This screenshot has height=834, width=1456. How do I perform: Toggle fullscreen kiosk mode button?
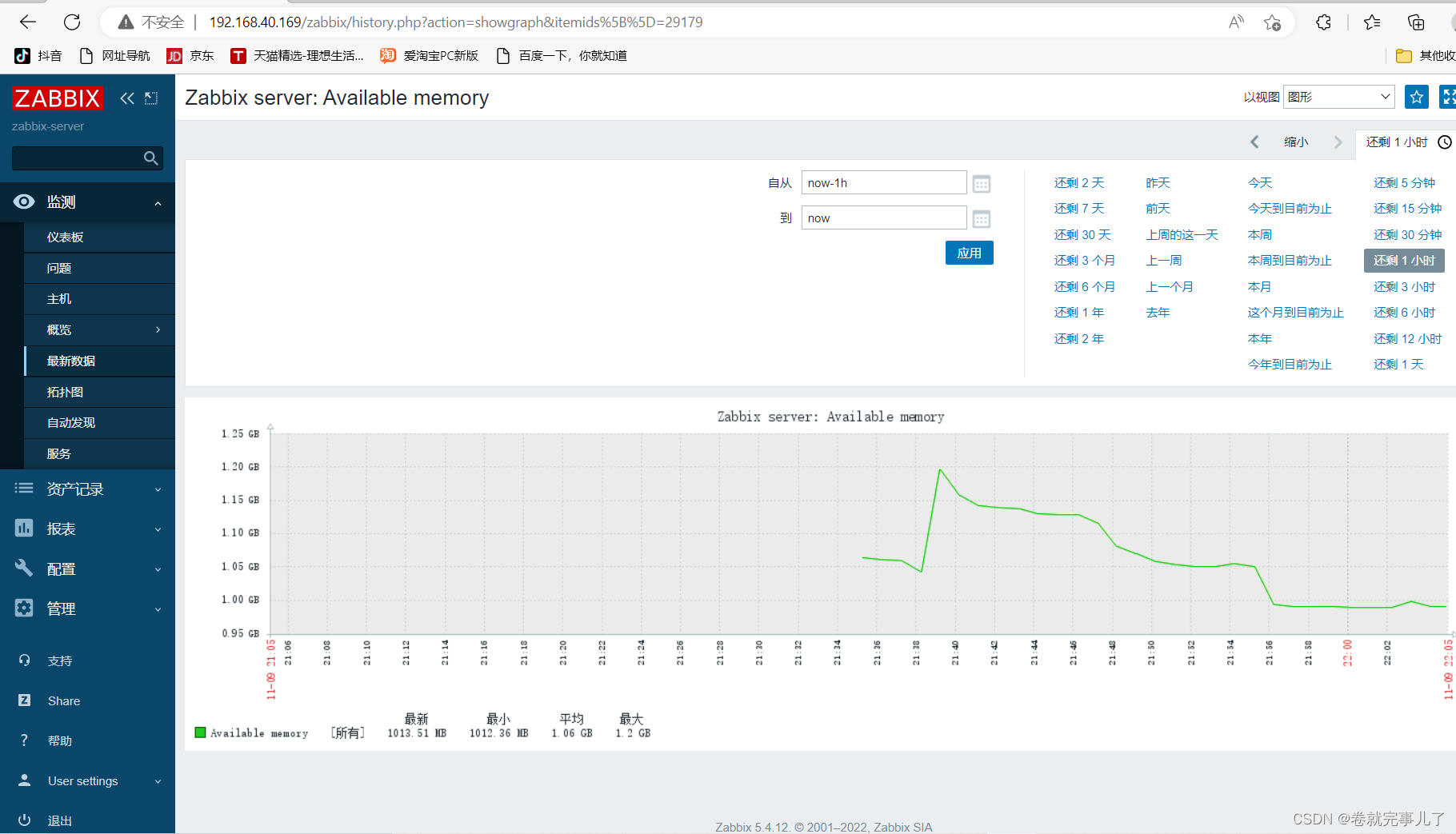(1447, 97)
